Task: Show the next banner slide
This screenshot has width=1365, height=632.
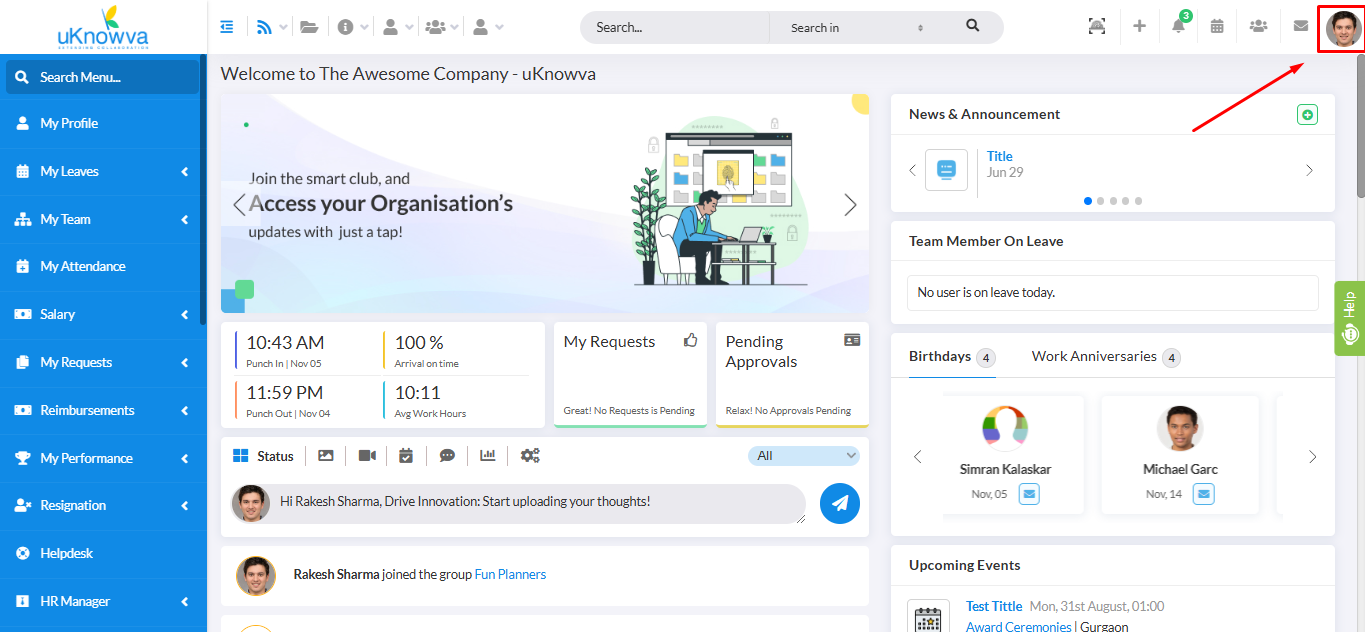Action: click(x=851, y=205)
